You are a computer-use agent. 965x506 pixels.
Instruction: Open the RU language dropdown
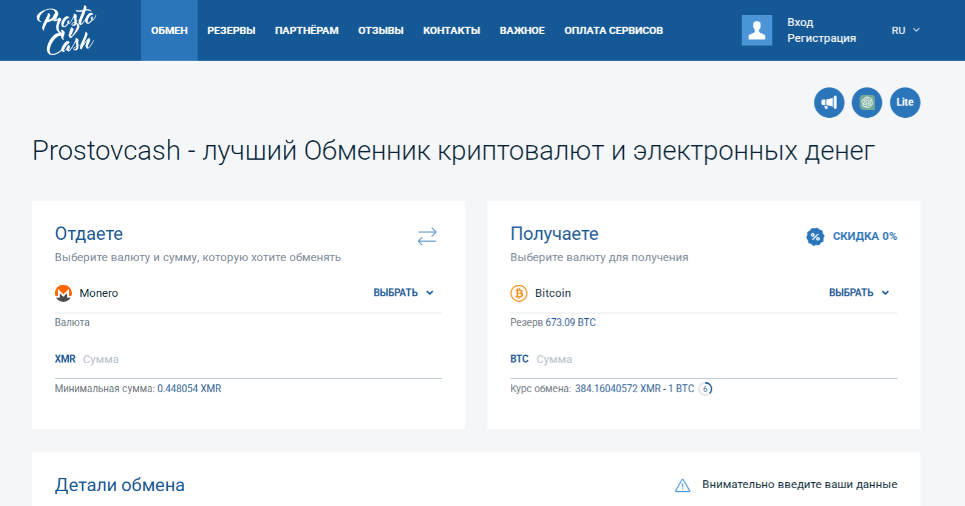(905, 30)
